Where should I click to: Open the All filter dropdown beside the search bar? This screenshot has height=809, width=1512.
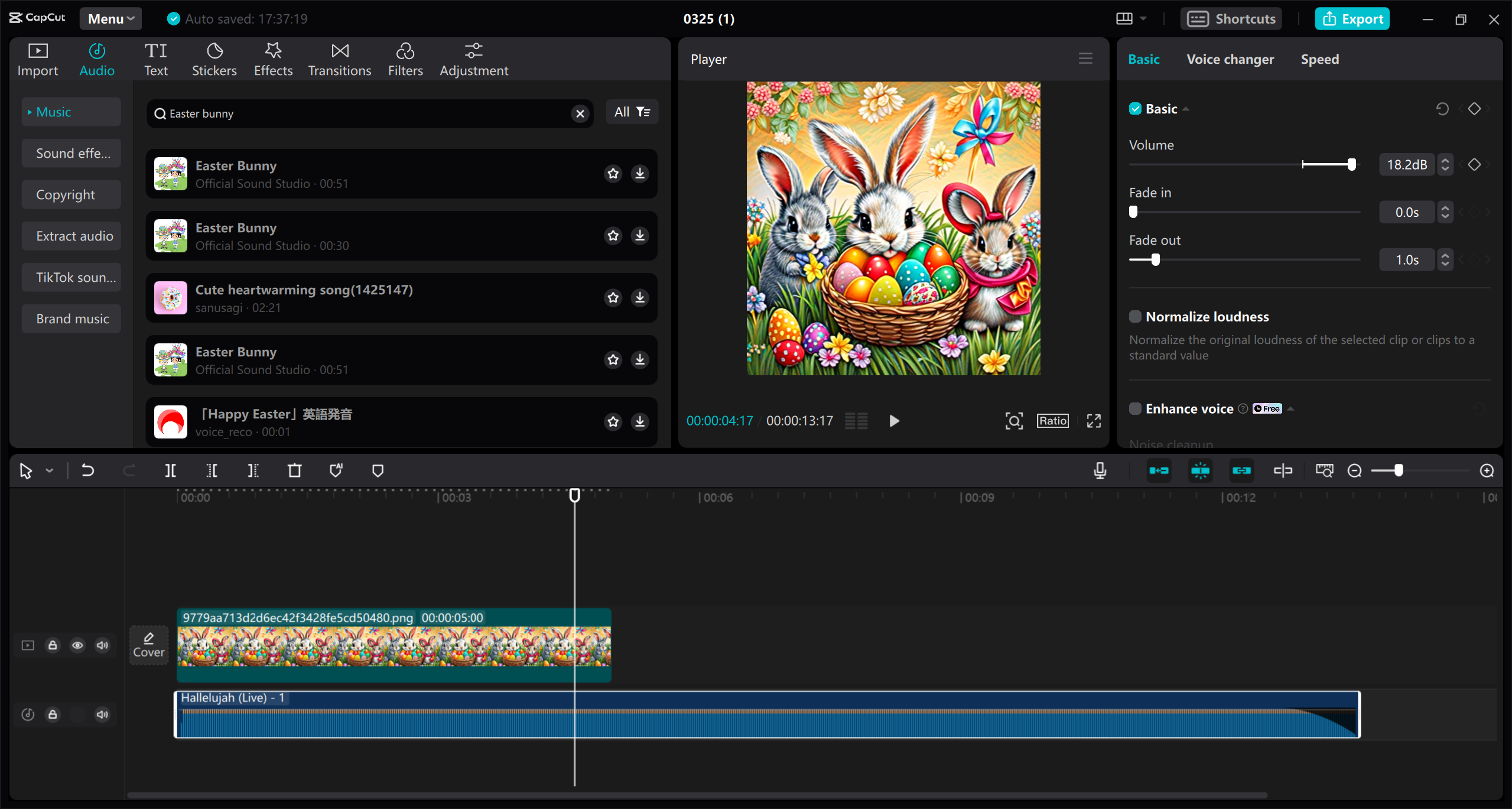(632, 112)
